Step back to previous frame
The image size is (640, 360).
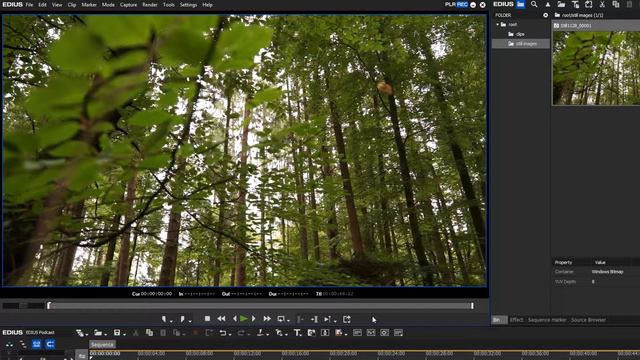coord(235,319)
